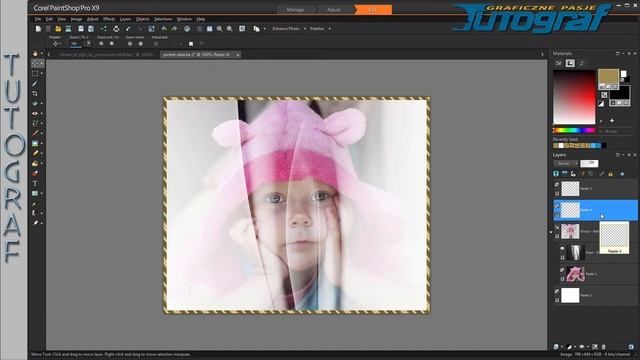Viewport: 640px width, 360px height.
Task: Select the Text tool
Action: tap(35, 183)
